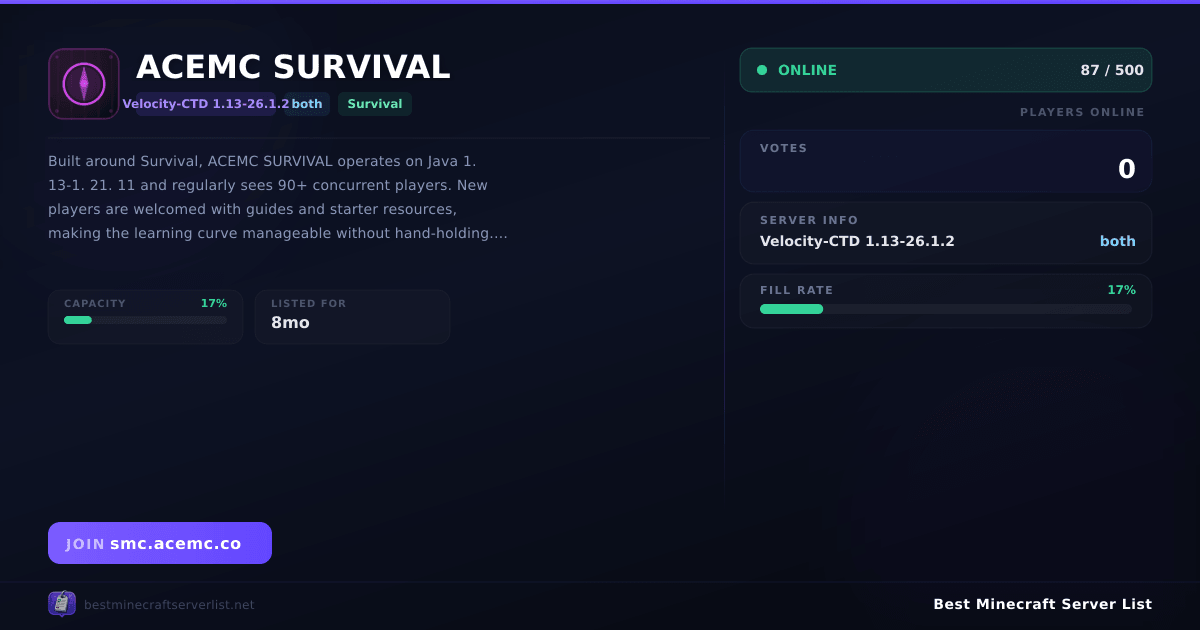Open the bestminecraftserverlist.net footer link

169,605
